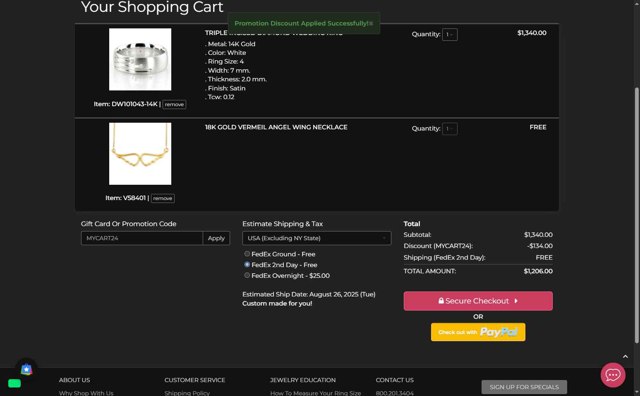This screenshot has width=640, height=396.
Task: Click the page vertical scrollbar
Action: click(x=637, y=215)
